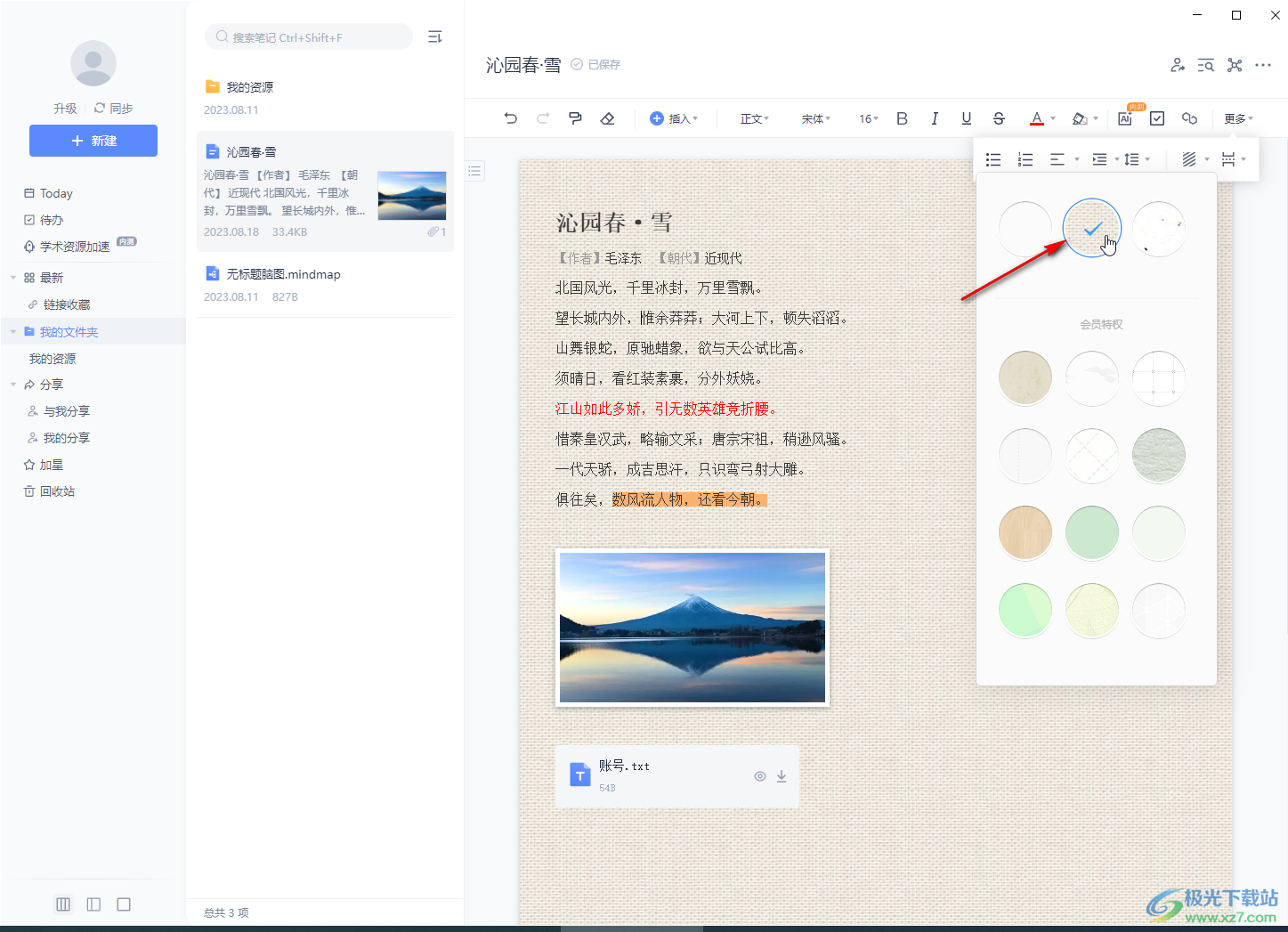Download the 账号.txt attachment

click(782, 776)
